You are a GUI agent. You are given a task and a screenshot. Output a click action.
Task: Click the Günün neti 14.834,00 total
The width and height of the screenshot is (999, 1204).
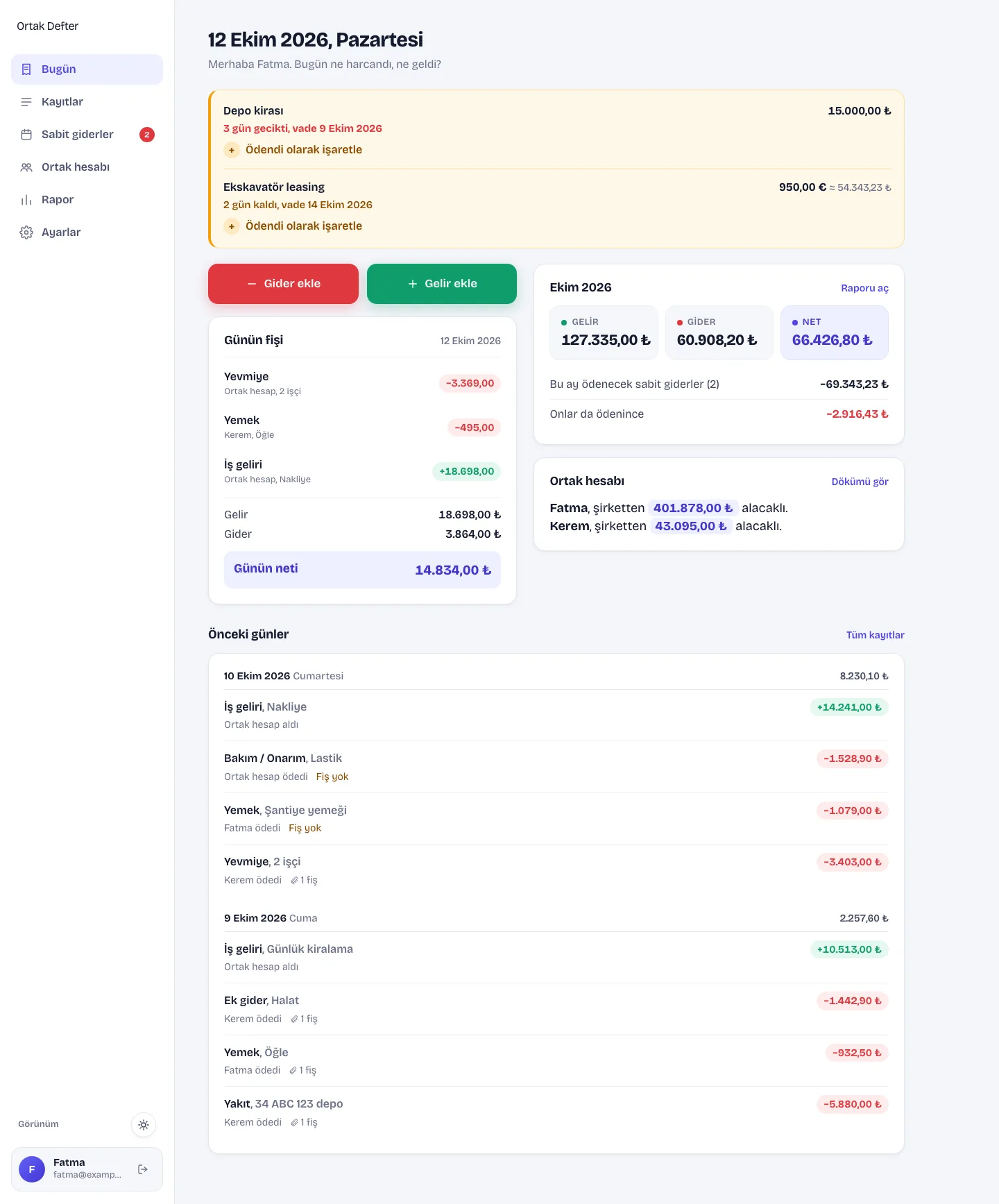tap(362, 570)
